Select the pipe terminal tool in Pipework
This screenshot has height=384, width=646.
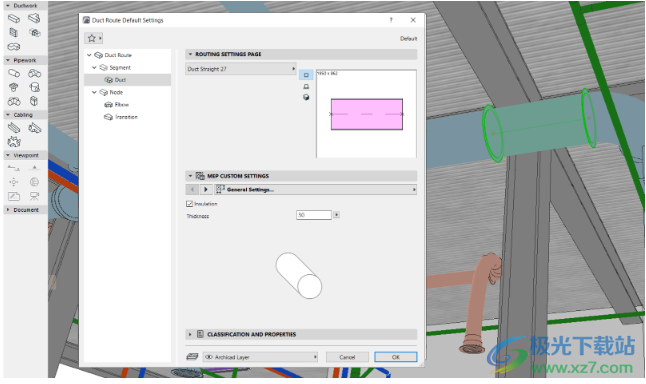tap(14, 87)
